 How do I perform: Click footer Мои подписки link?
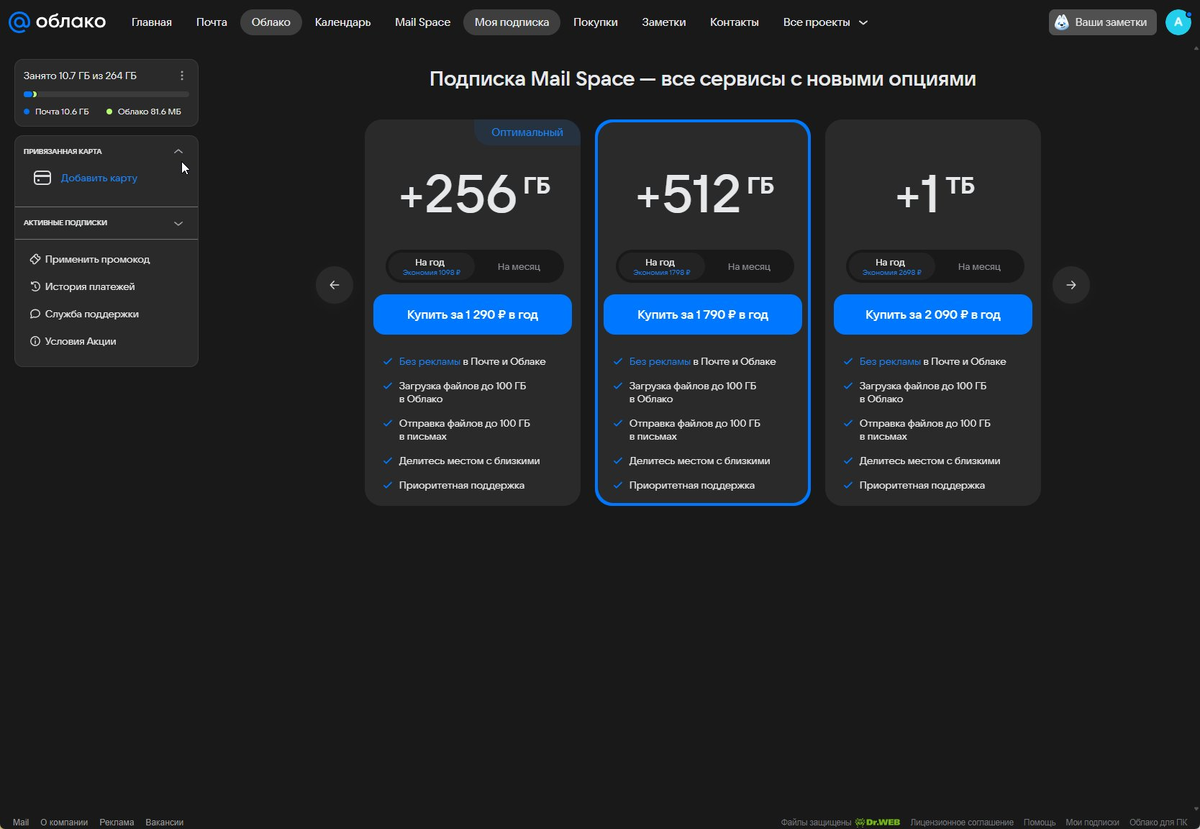coord(1092,822)
